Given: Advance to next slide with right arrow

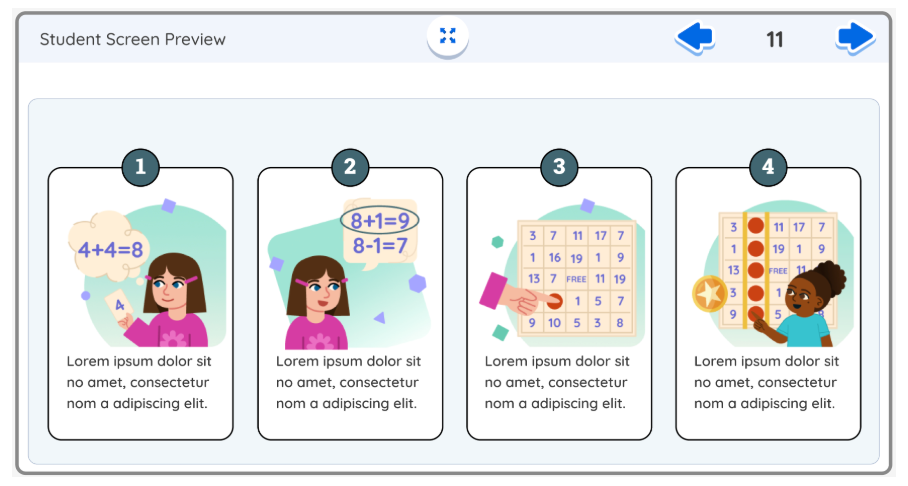Looking at the screenshot, I should tap(855, 38).
